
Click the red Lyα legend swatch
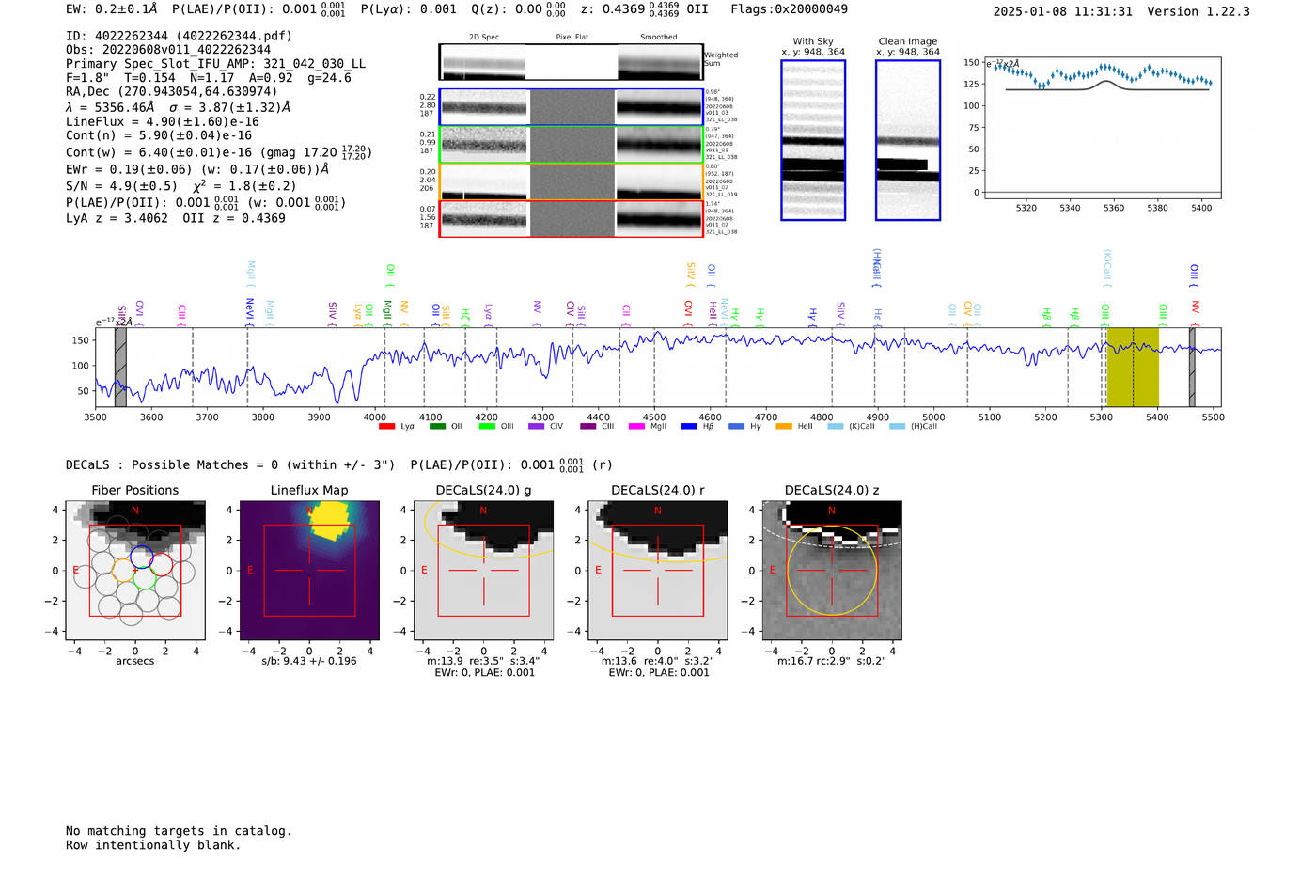(x=386, y=427)
